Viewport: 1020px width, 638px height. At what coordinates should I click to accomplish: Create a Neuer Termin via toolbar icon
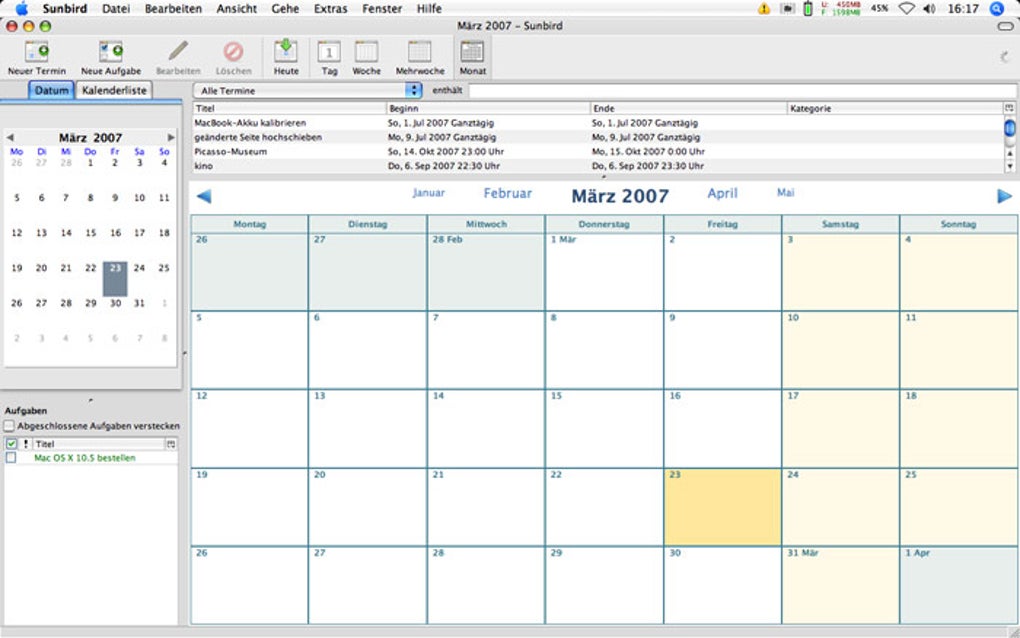pyautogui.click(x=37, y=50)
